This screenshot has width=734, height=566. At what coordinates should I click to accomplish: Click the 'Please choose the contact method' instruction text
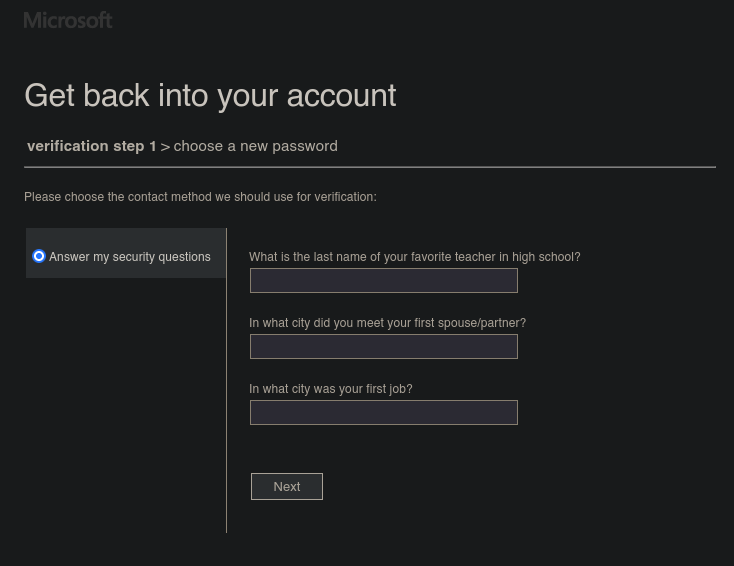pos(200,197)
